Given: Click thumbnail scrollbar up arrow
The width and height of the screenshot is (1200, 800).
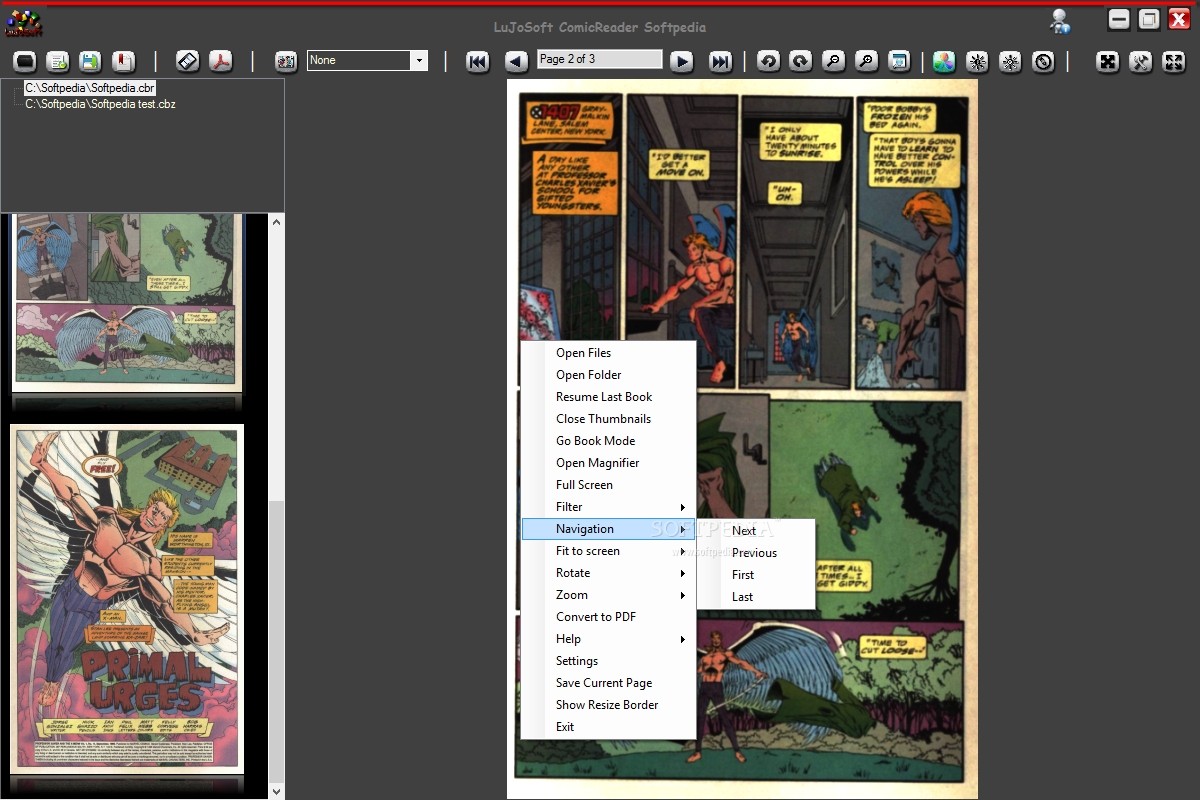Looking at the screenshot, I should pyautogui.click(x=277, y=221).
